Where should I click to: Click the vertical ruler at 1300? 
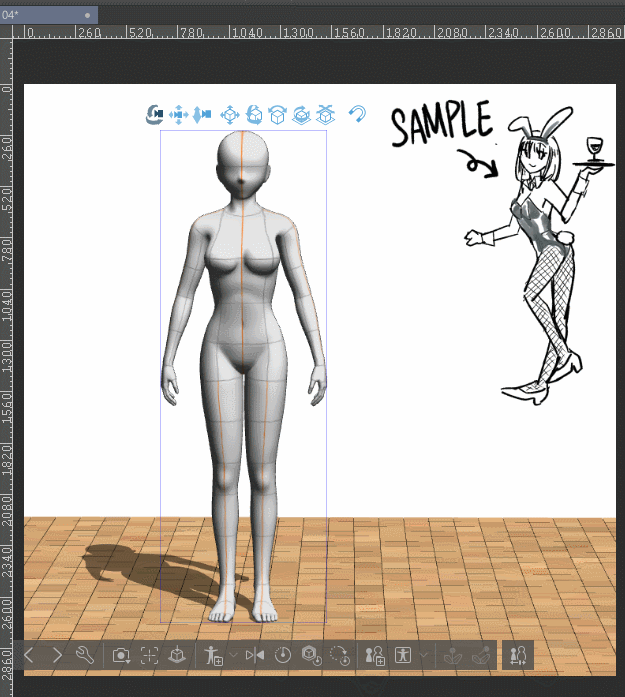pos(6,358)
